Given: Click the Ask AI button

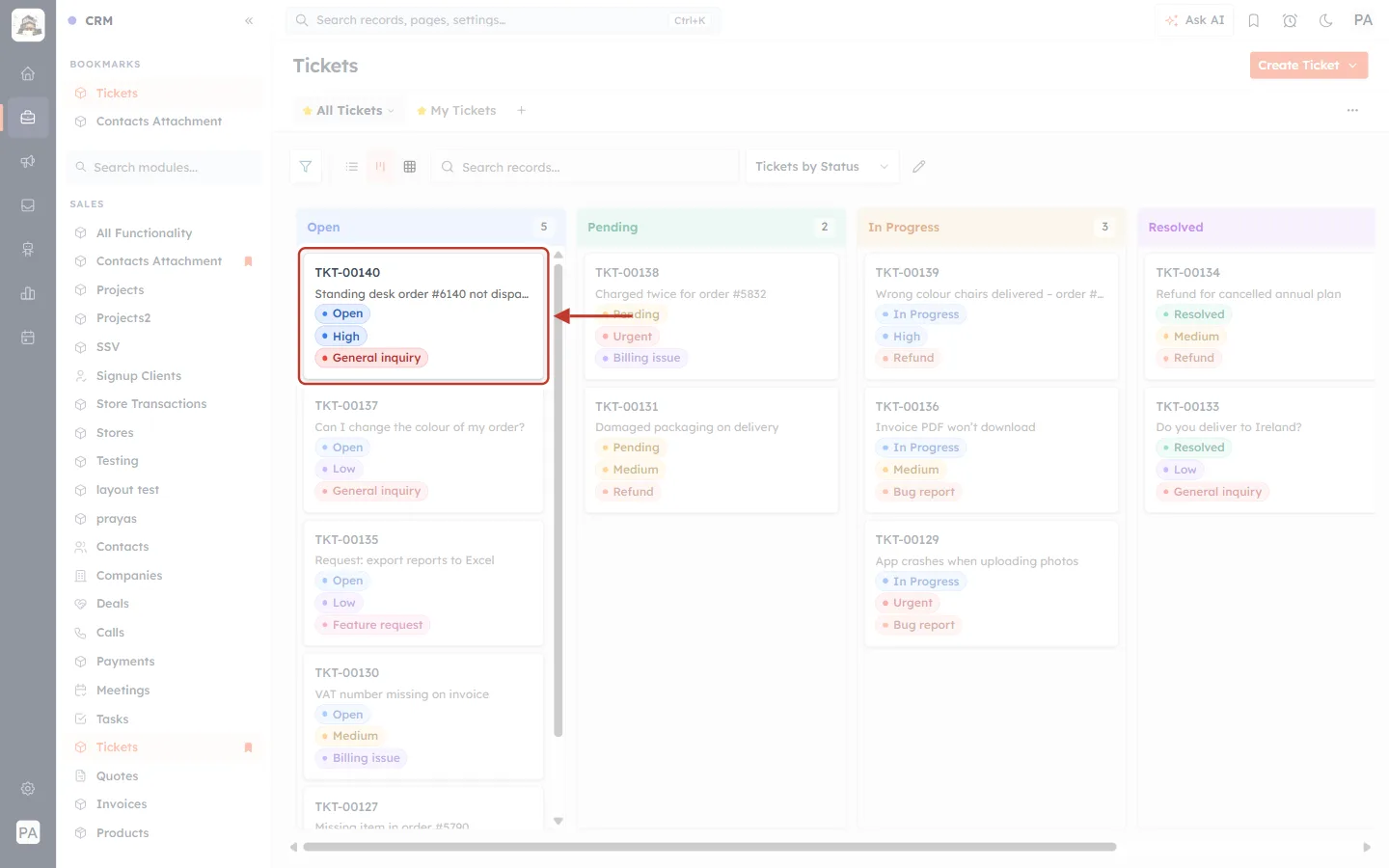Looking at the screenshot, I should (x=1194, y=20).
